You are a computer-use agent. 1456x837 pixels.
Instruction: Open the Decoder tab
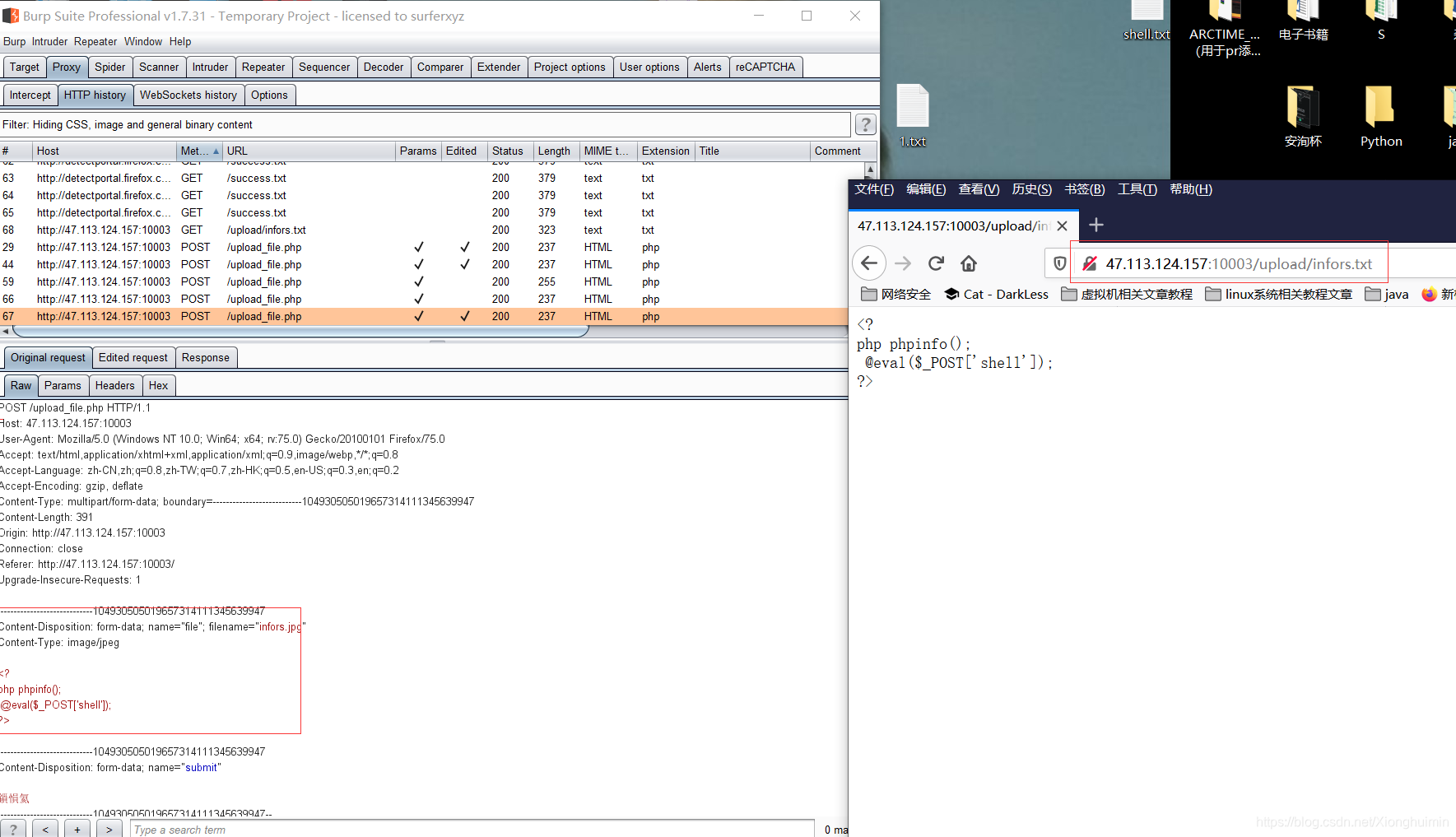pos(384,67)
